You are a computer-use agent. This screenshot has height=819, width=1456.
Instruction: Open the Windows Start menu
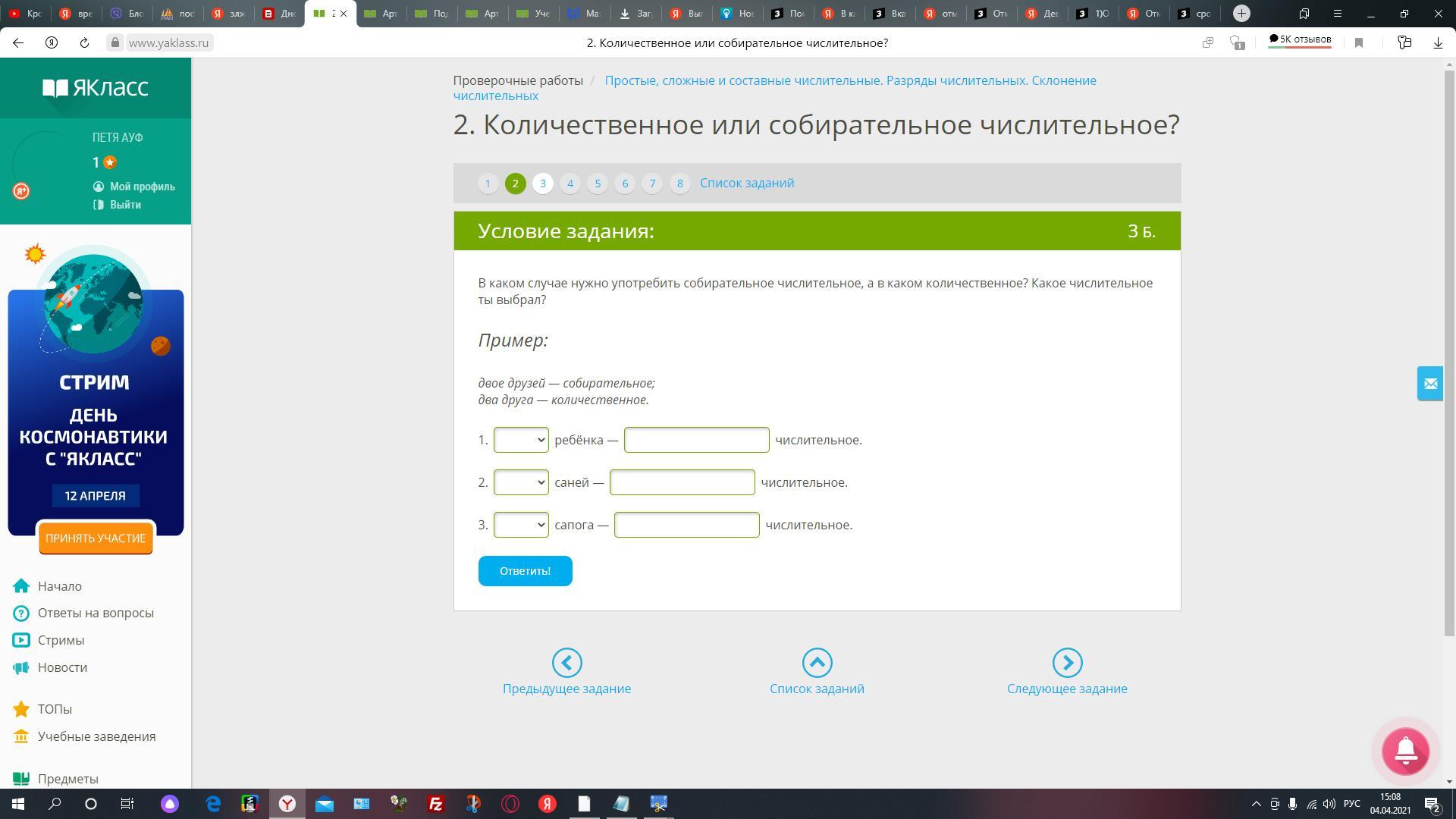(18, 804)
